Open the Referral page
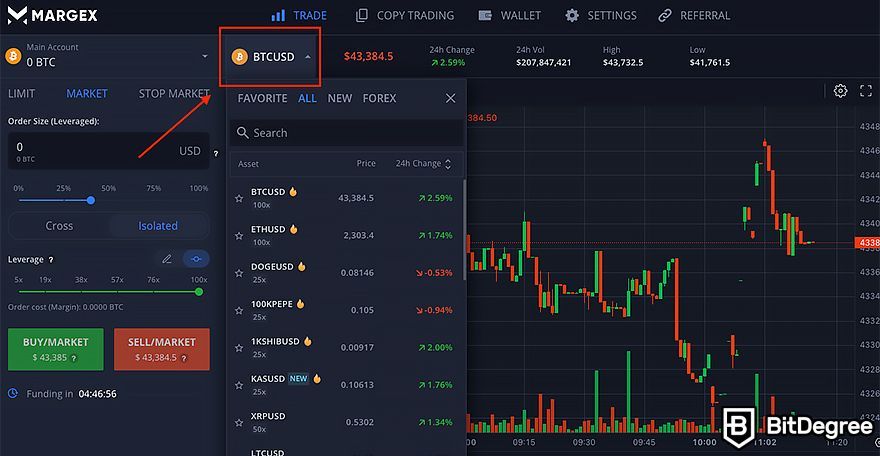Screen dimensions: 880x456 click(x=694, y=15)
